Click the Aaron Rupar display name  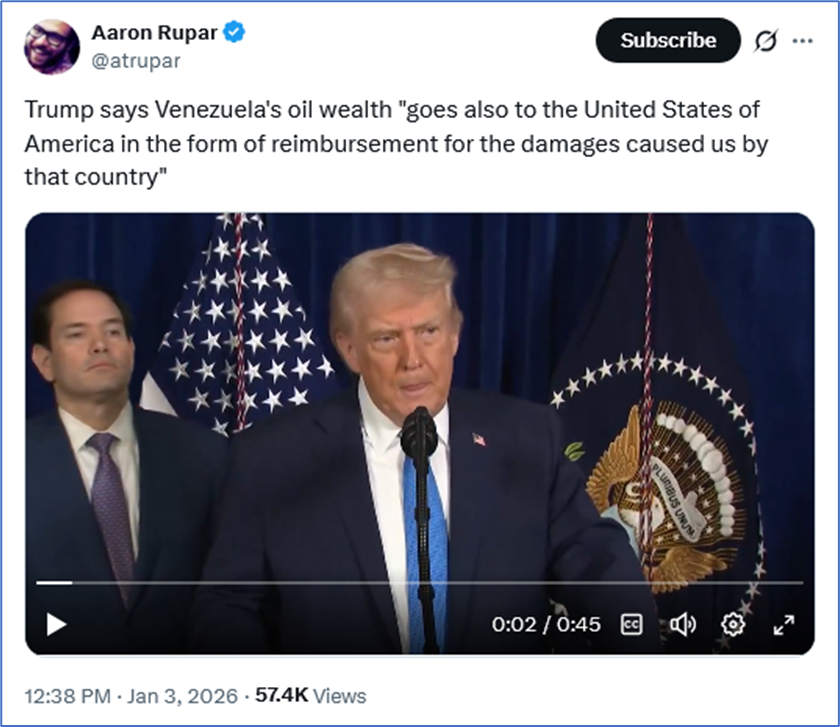[x=154, y=33]
